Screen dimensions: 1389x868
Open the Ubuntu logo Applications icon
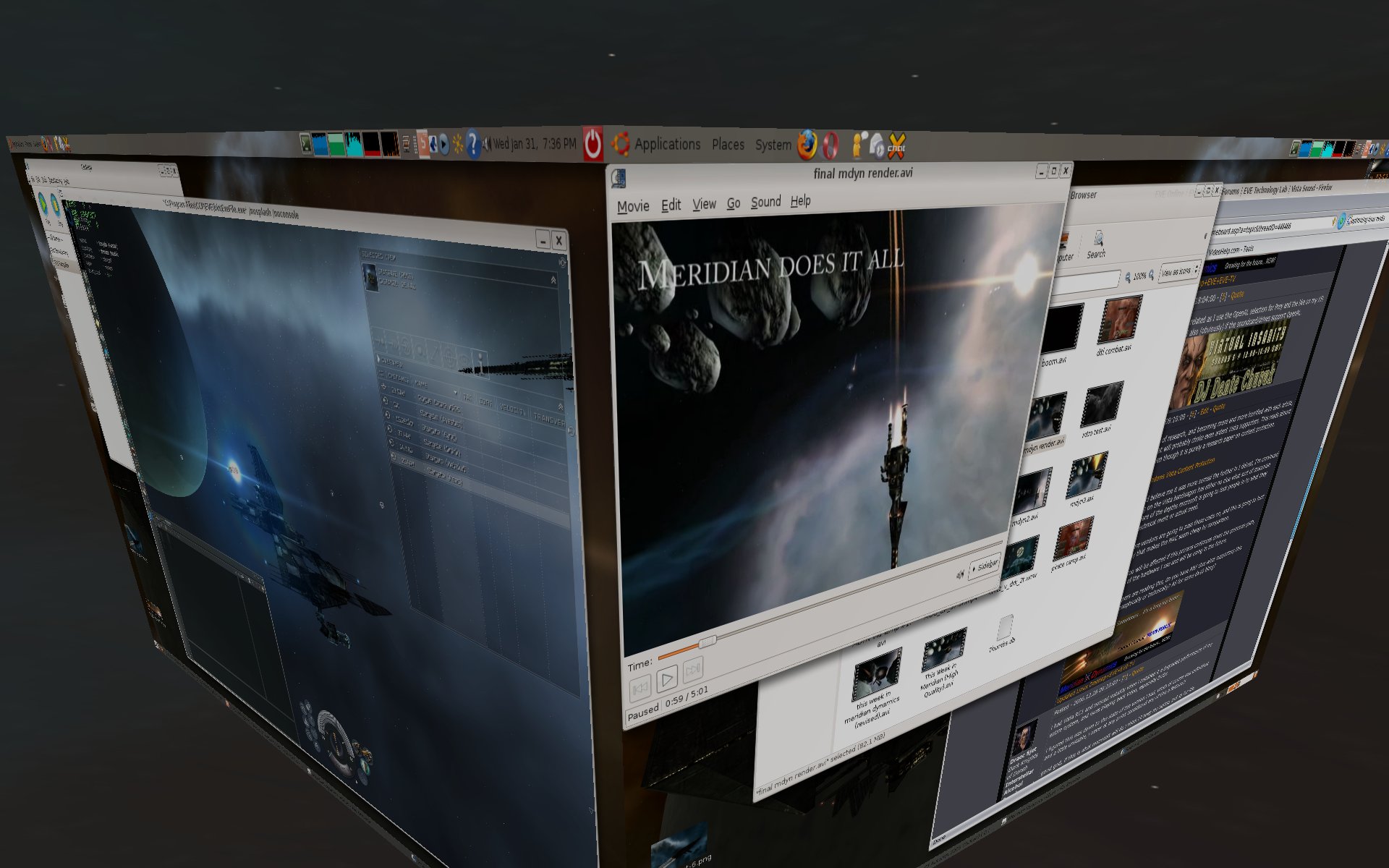(x=620, y=144)
